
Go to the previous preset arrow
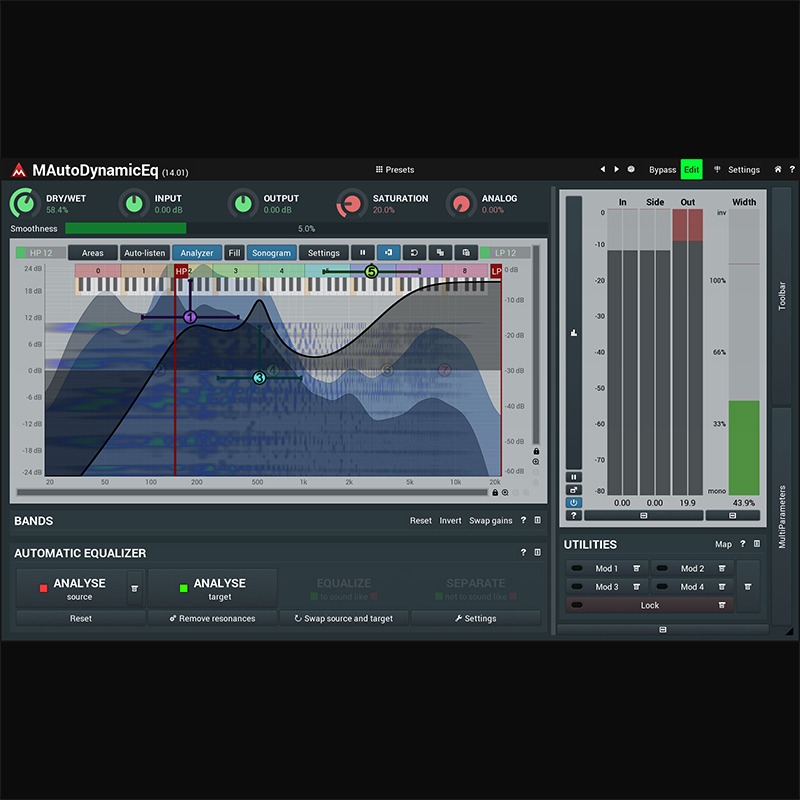click(603, 169)
